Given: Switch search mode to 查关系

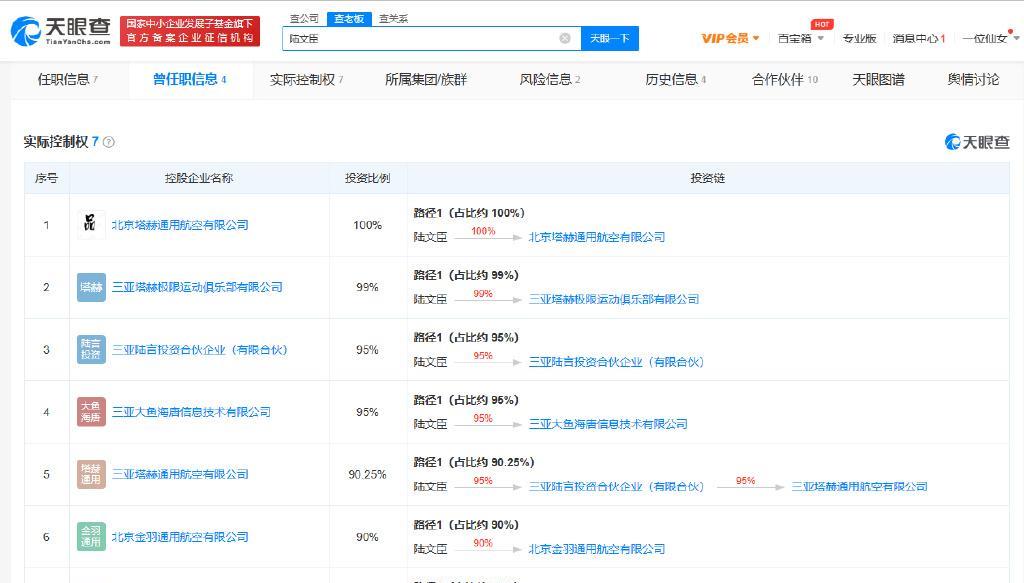Looking at the screenshot, I should pos(393,19).
